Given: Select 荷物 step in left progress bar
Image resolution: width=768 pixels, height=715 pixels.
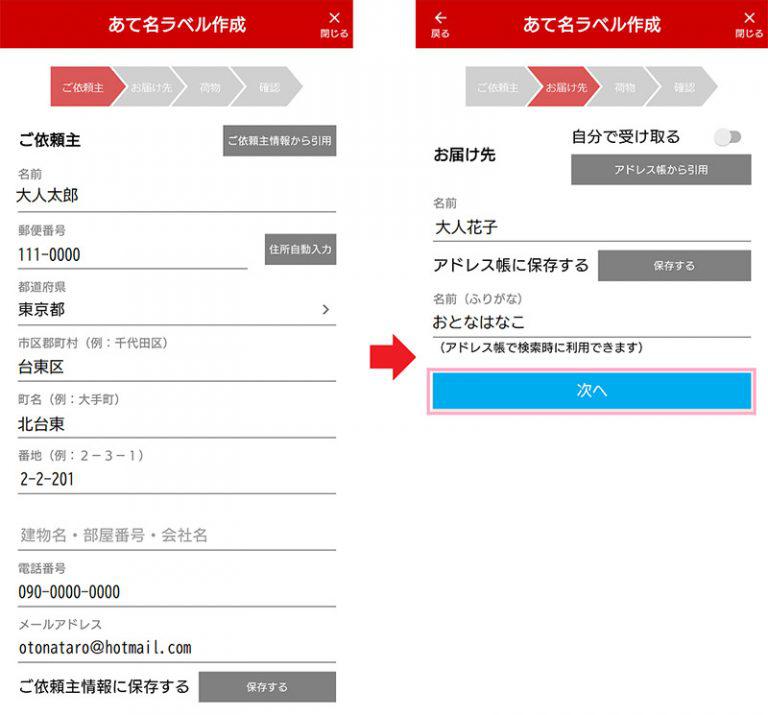Looking at the screenshot, I should click(x=210, y=87).
